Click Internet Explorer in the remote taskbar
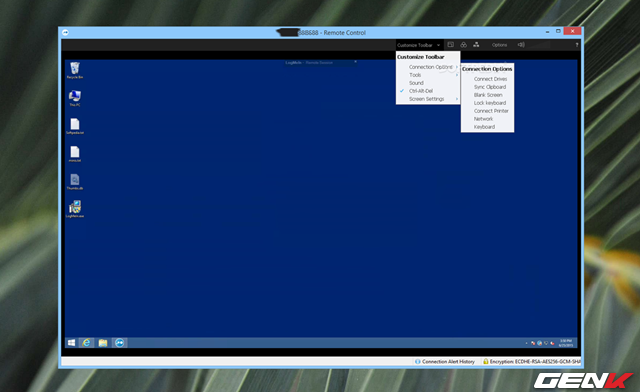640x392 pixels. pyautogui.click(x=87, y=343)
